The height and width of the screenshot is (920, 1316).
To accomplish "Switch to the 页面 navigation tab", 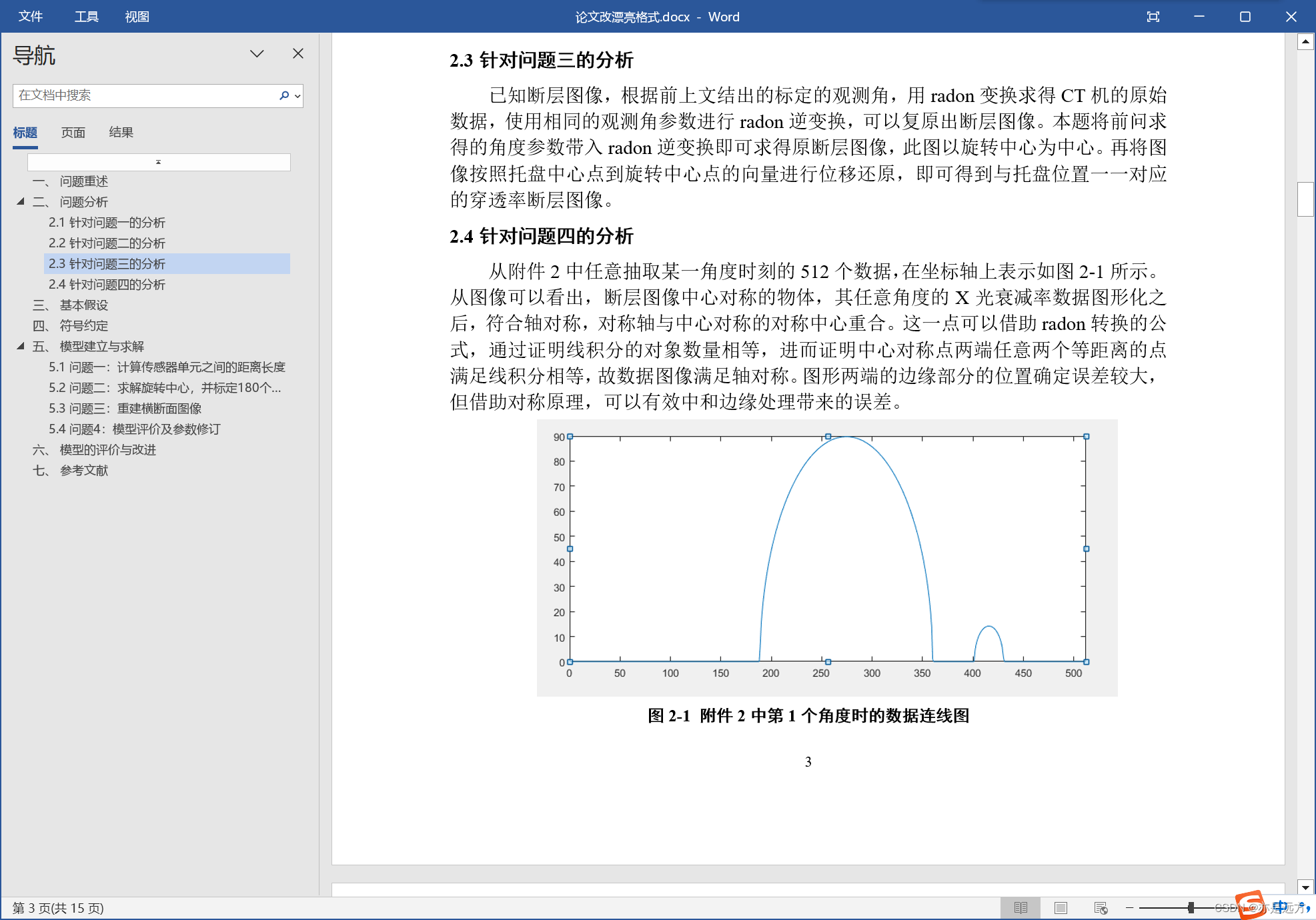I will point(73,132).
